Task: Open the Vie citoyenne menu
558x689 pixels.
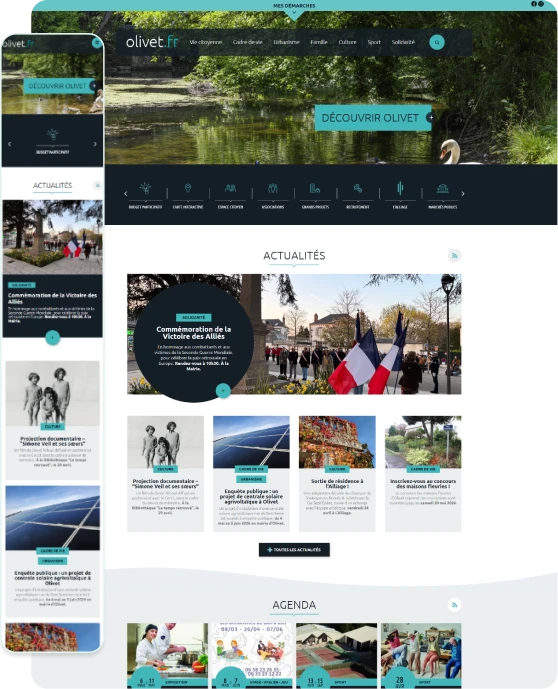Action: 206,42
